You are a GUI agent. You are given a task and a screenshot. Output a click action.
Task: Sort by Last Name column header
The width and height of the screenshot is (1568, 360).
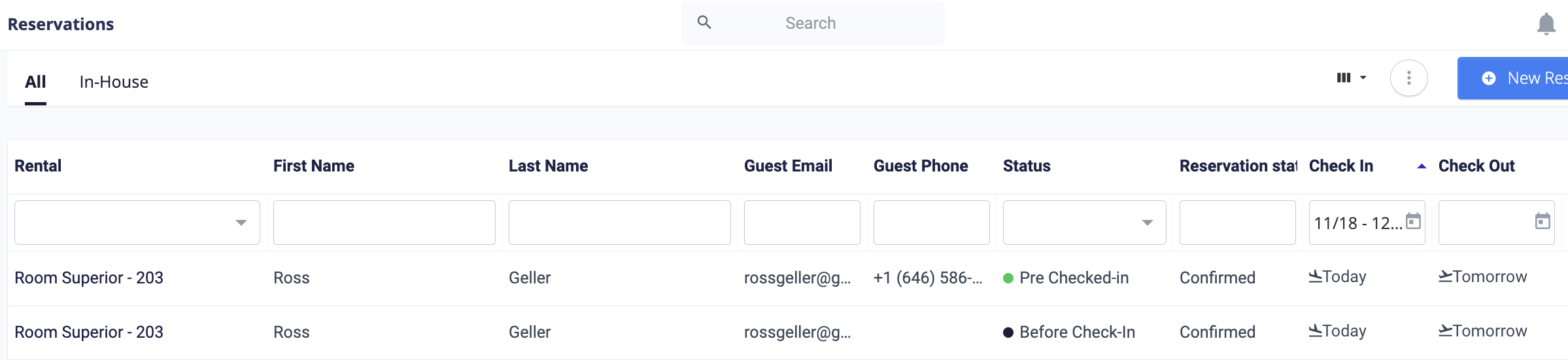click(548, 166)
